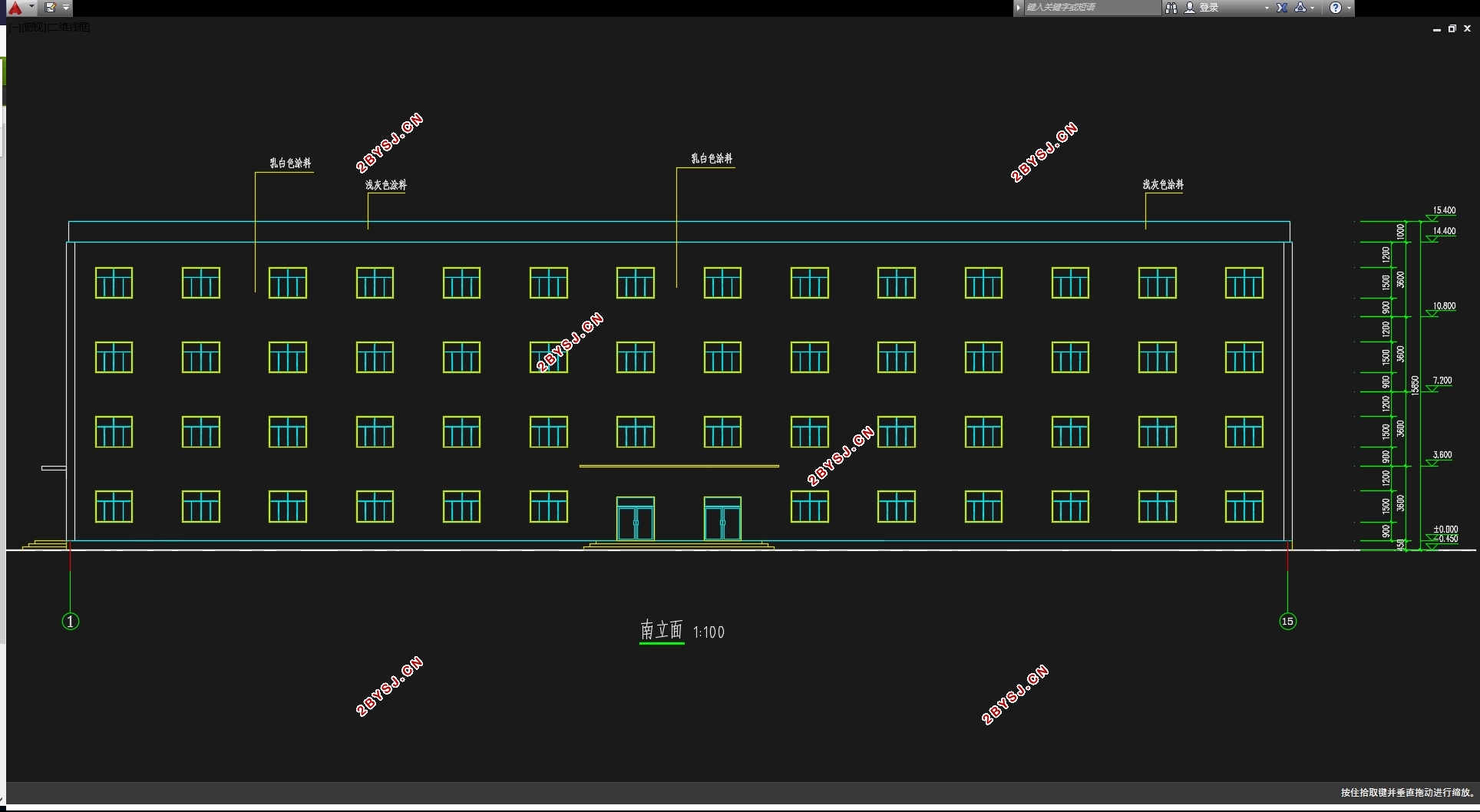Screen dimensions: 1480x812
Task: Open Help via the question mark icon
Action: (1336, 8)
